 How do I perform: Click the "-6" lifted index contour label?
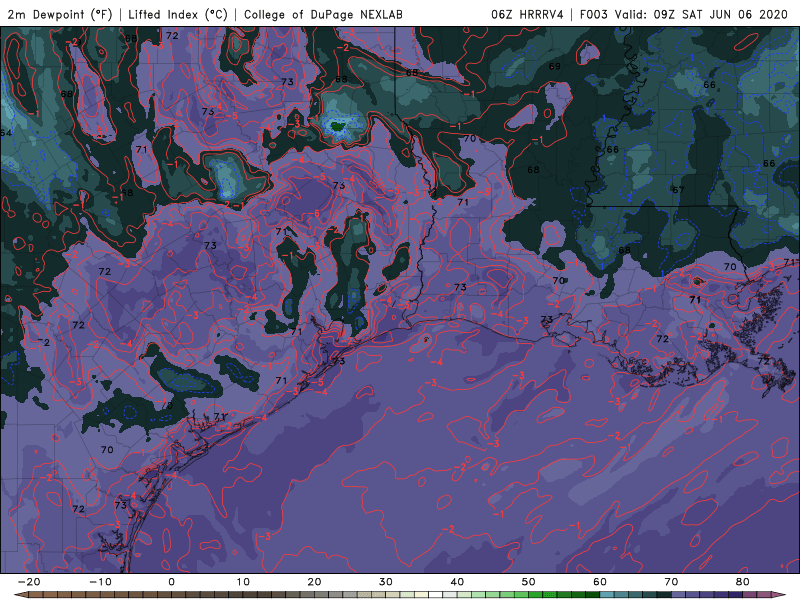coord(315,213)
